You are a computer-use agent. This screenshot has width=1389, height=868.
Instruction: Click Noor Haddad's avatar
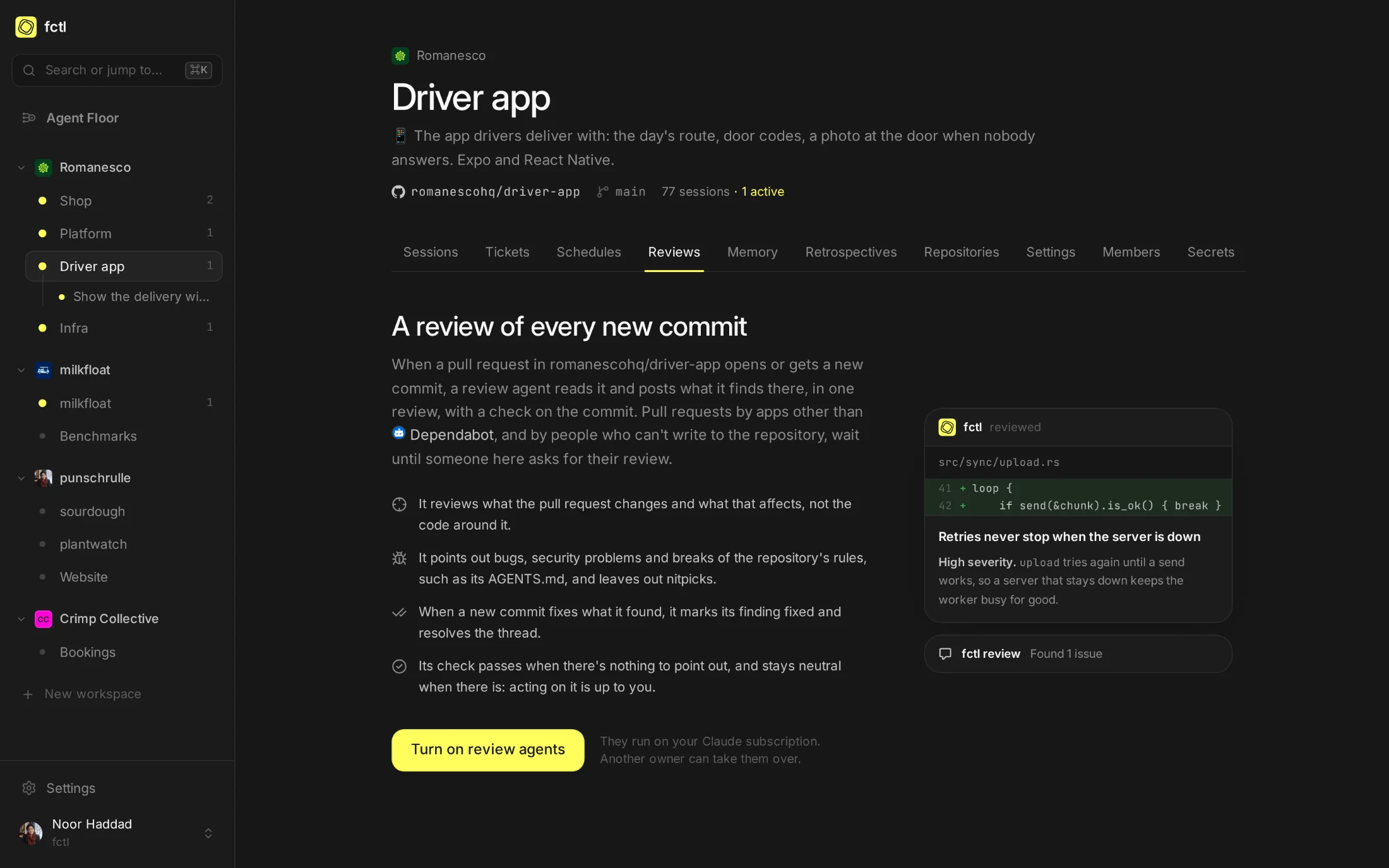pos(31,833)
